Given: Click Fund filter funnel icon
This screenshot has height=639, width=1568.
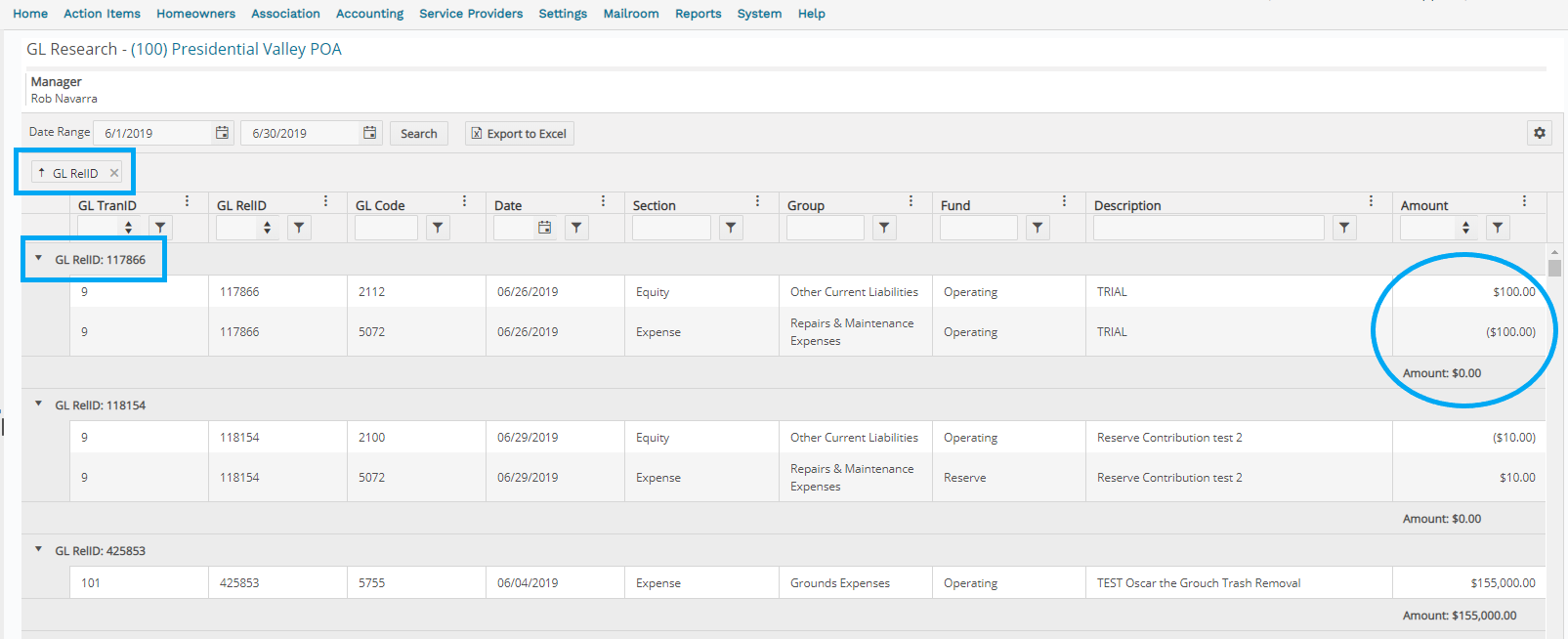Looking at the screenshot, I should click(1038, 228).
